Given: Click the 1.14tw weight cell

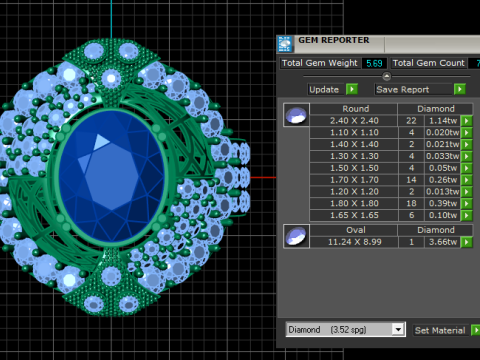Looking at the screenshot, I should pyautogui.click(x=443, y=121).
